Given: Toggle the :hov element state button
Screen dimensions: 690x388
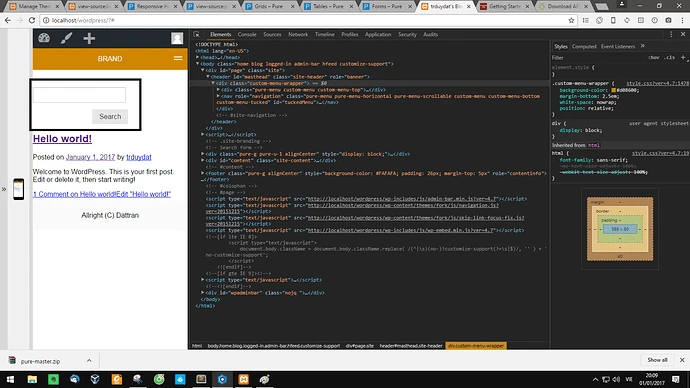Looking at the screenshot, I should click(653, 58).
